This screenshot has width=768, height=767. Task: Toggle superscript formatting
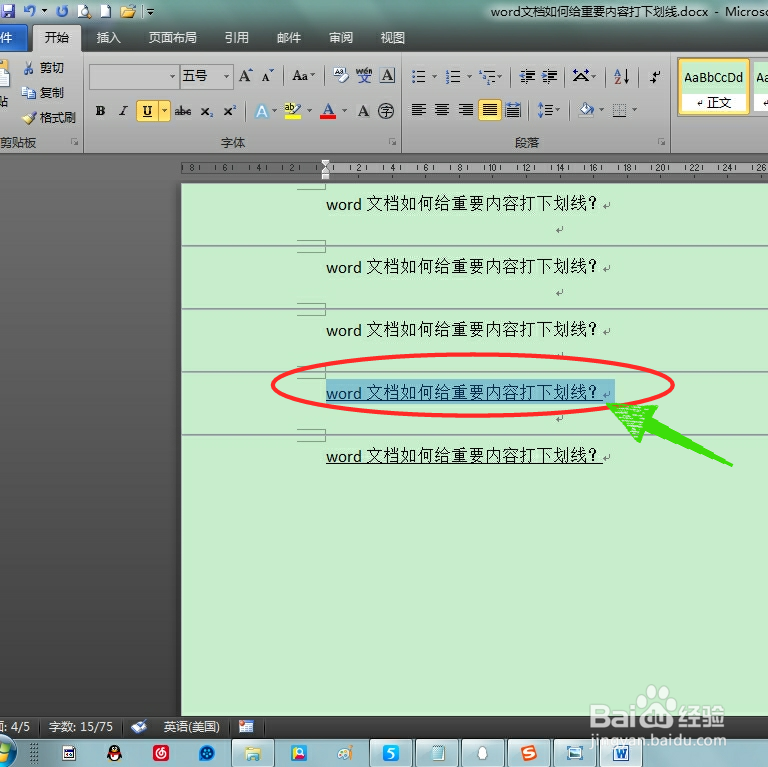[229, 111]
